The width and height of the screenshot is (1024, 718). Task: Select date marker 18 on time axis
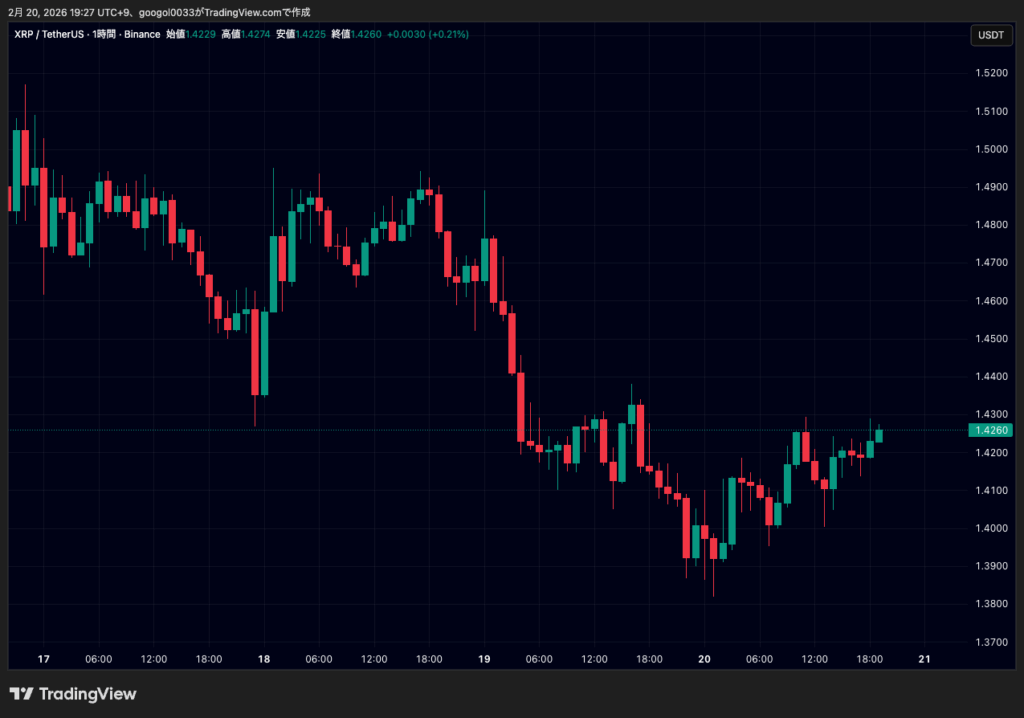(x=264, y=660)
